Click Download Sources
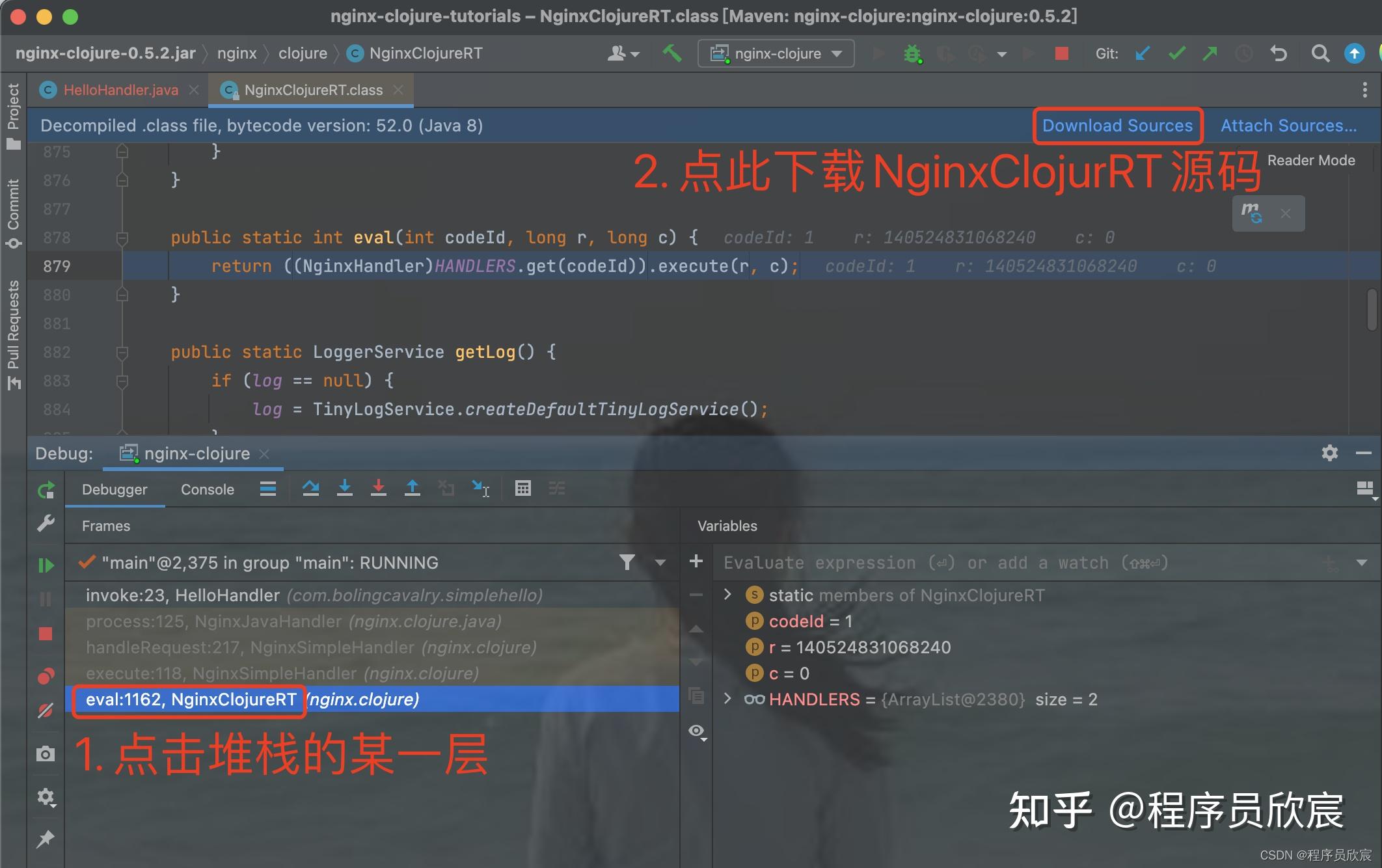This screenshot has height=868, width=1382. pyautogui.click(x=1117, y=125)
